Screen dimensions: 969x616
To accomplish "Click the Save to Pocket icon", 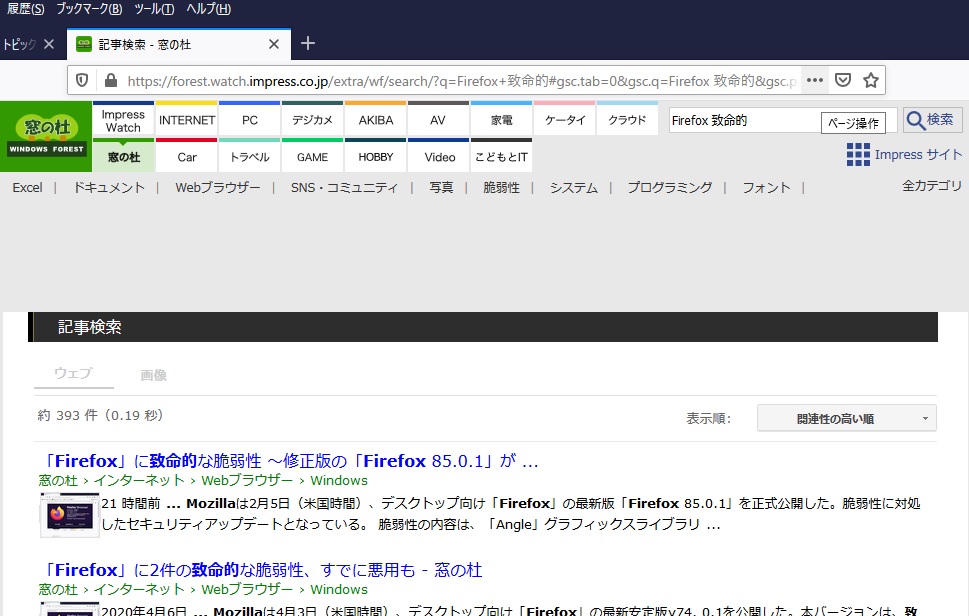I will click(843, 80).
